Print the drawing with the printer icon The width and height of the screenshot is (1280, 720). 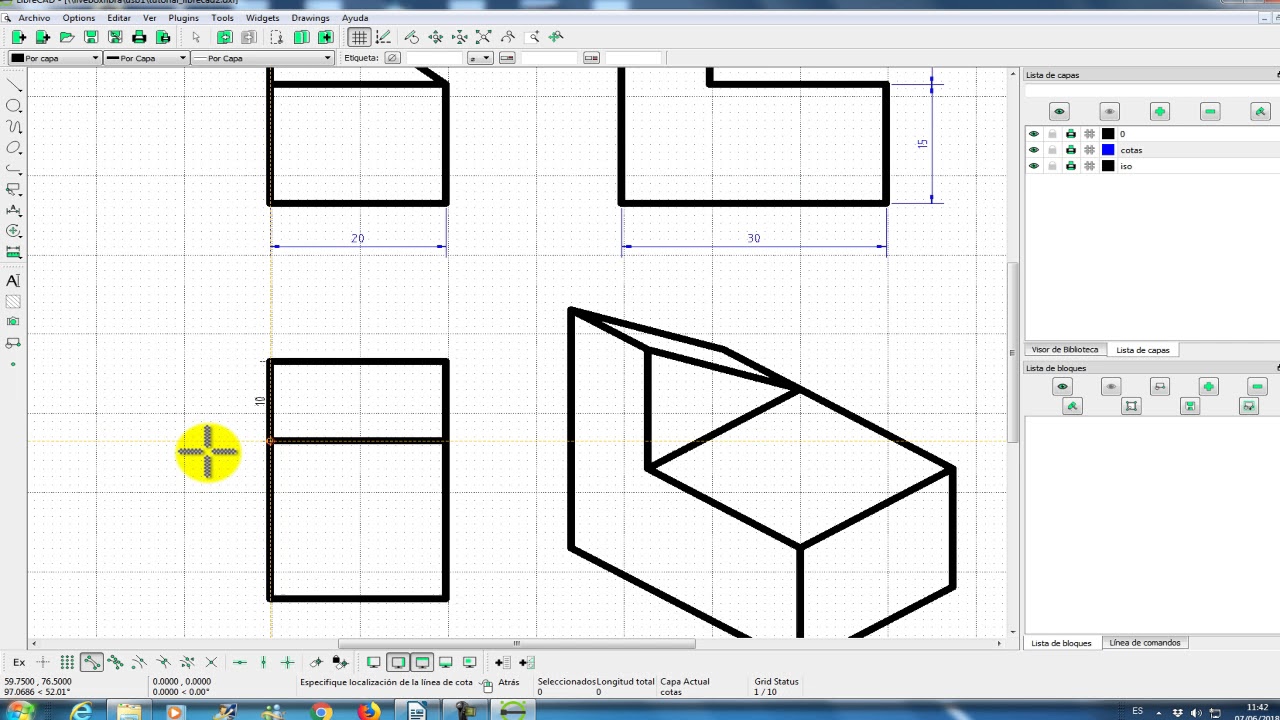[139, 37]
